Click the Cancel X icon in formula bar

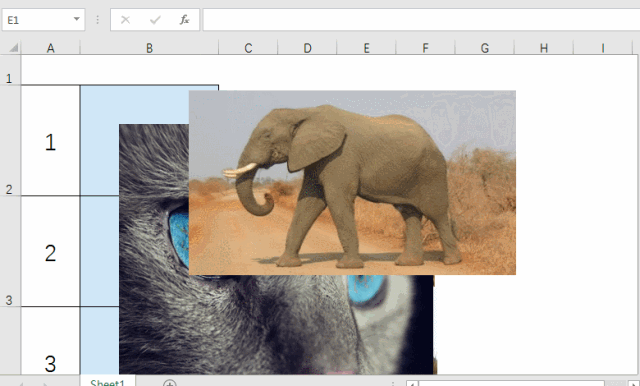click(x=125, y=20)
